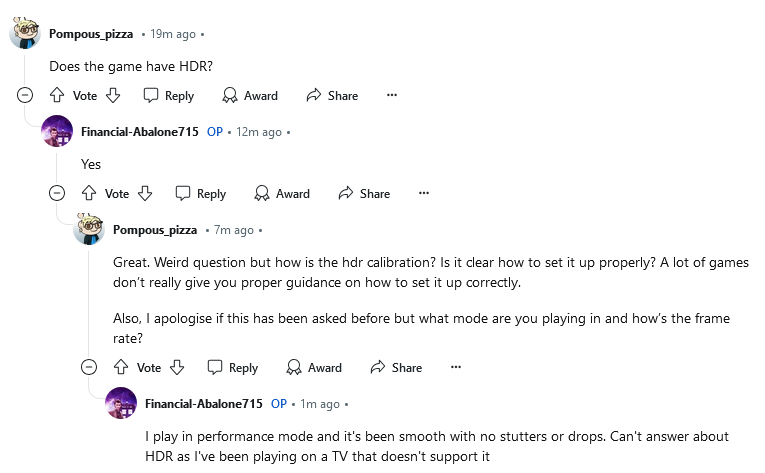The width and height of the screenshot is (765, 473).
Task: Downvote Pompous_pizza's 'Does the game have HDR?' comment
Action: tap(113, 95)
